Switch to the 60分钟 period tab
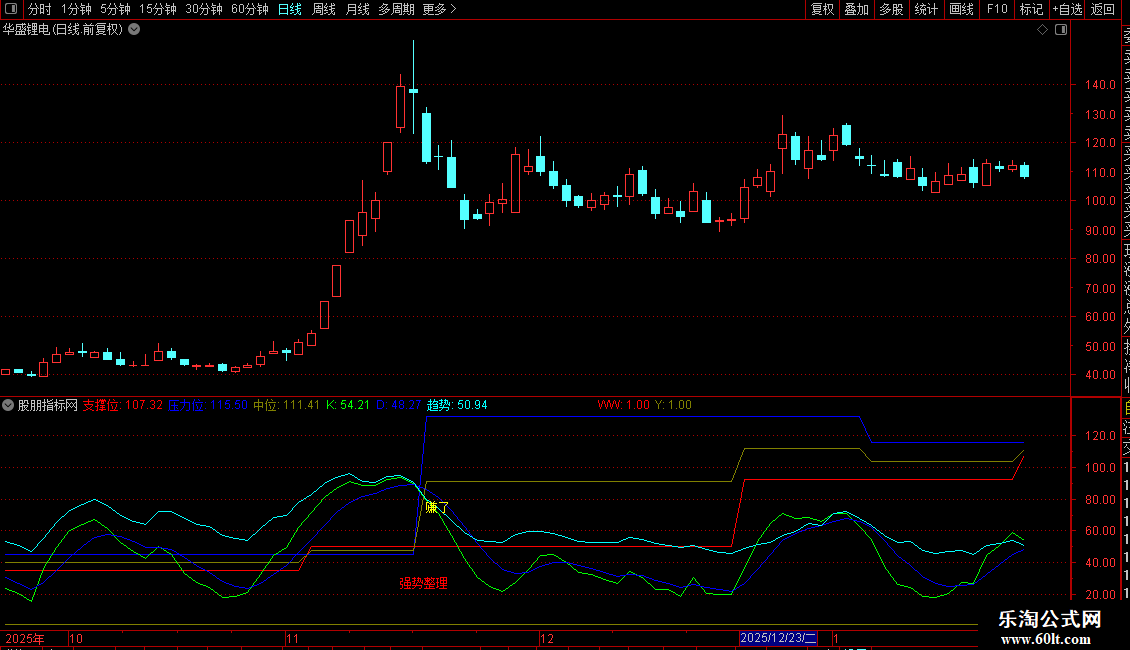This screenshot has width=1130, height=650. click(x=249, y=9)
